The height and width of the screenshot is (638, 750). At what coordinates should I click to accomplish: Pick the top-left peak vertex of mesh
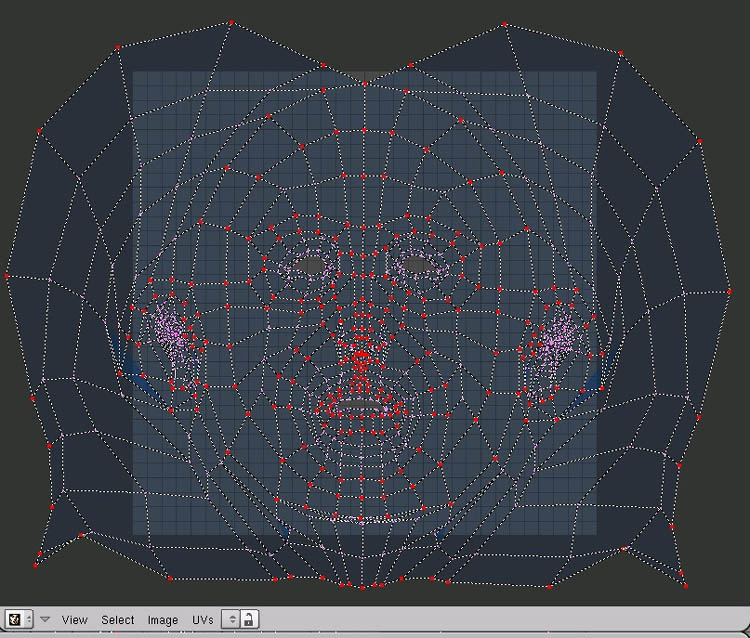click(x=231, y=22)
